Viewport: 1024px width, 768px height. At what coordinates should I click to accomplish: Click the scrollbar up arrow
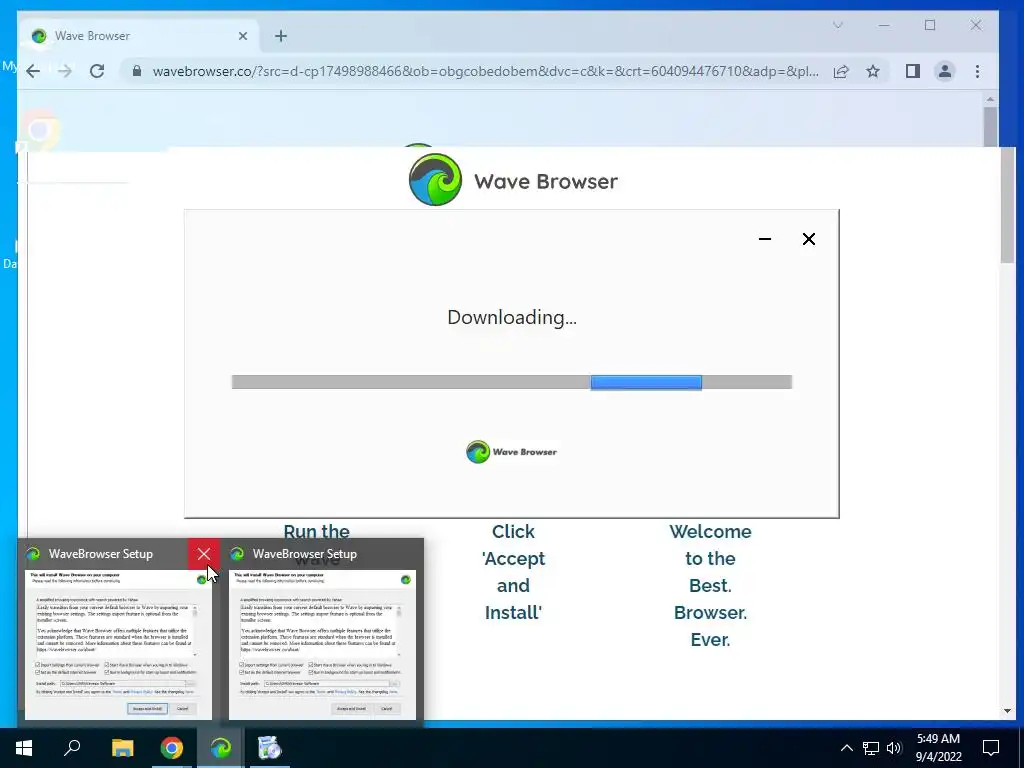click(990, 99)
